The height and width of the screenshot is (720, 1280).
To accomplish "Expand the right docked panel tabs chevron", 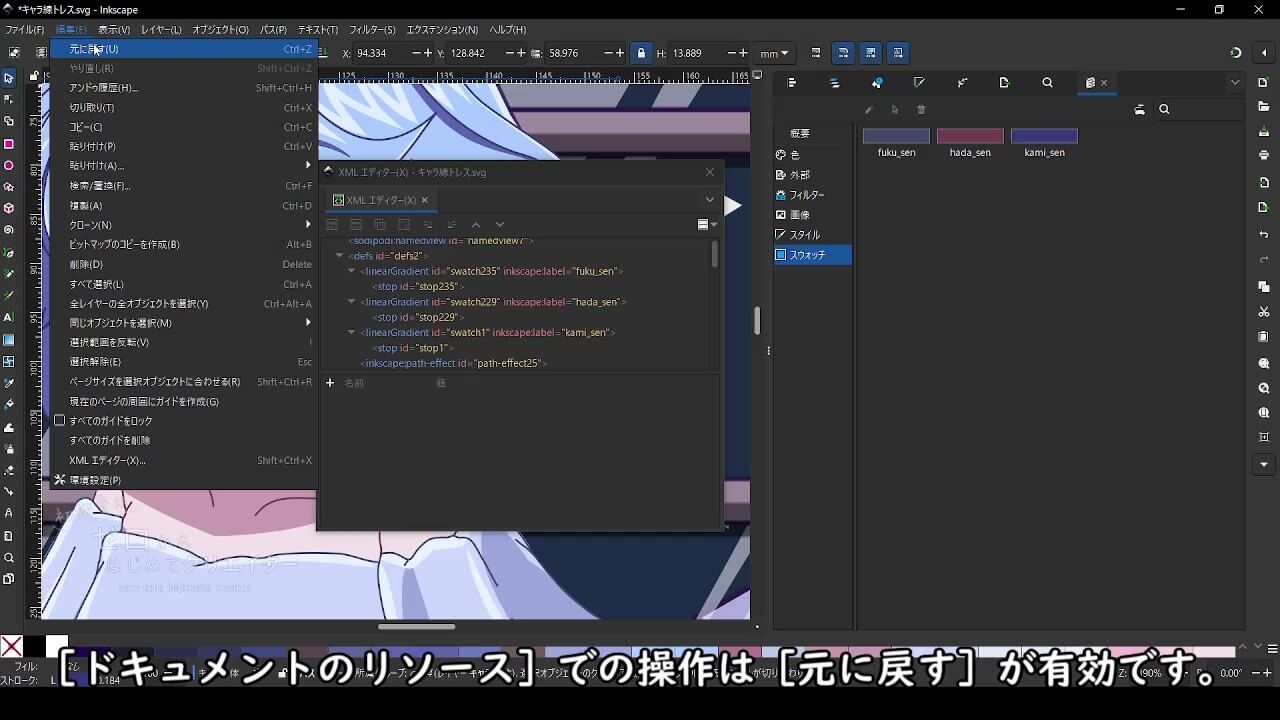I will 1236,83.
